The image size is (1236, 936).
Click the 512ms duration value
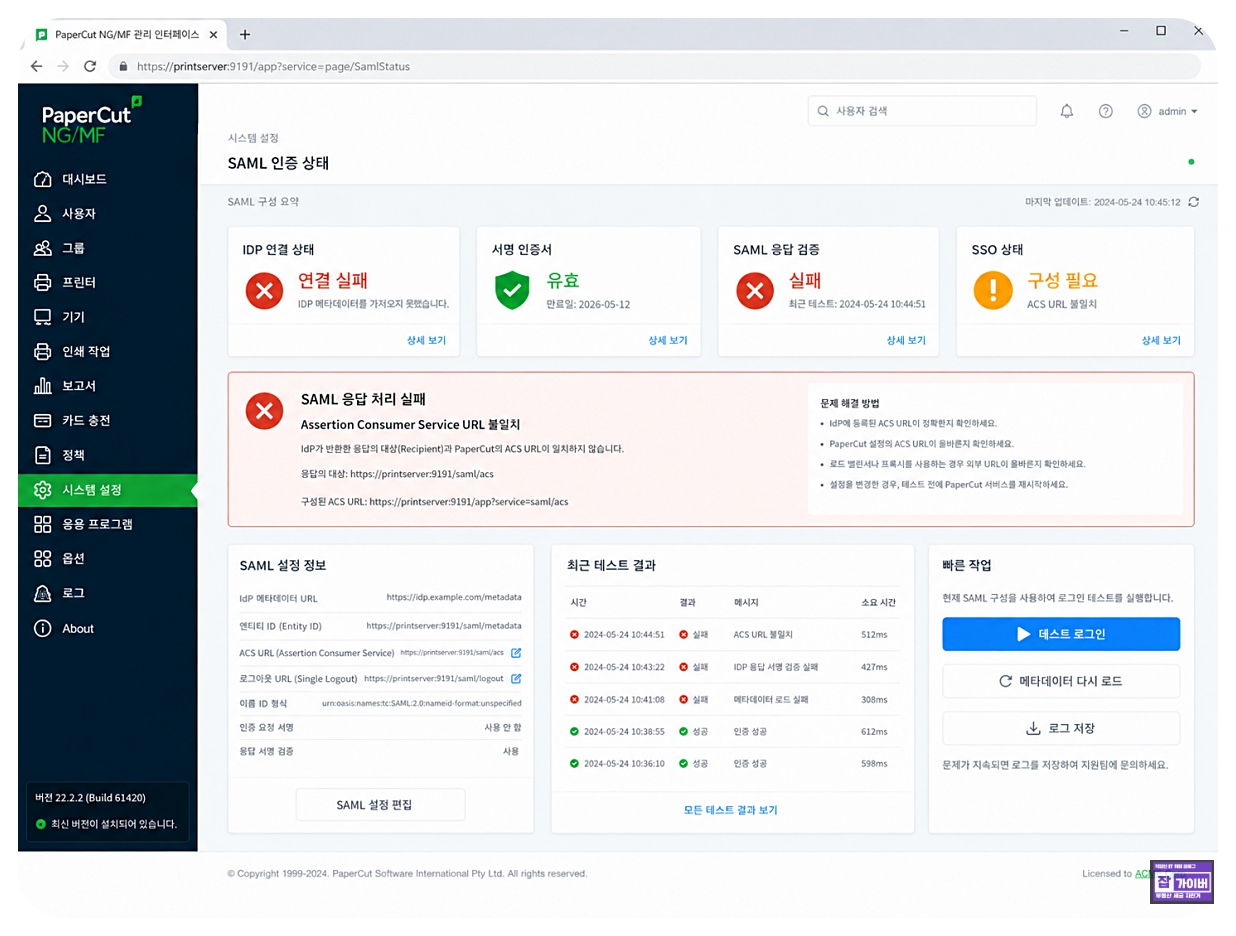[x=875, y=635]
